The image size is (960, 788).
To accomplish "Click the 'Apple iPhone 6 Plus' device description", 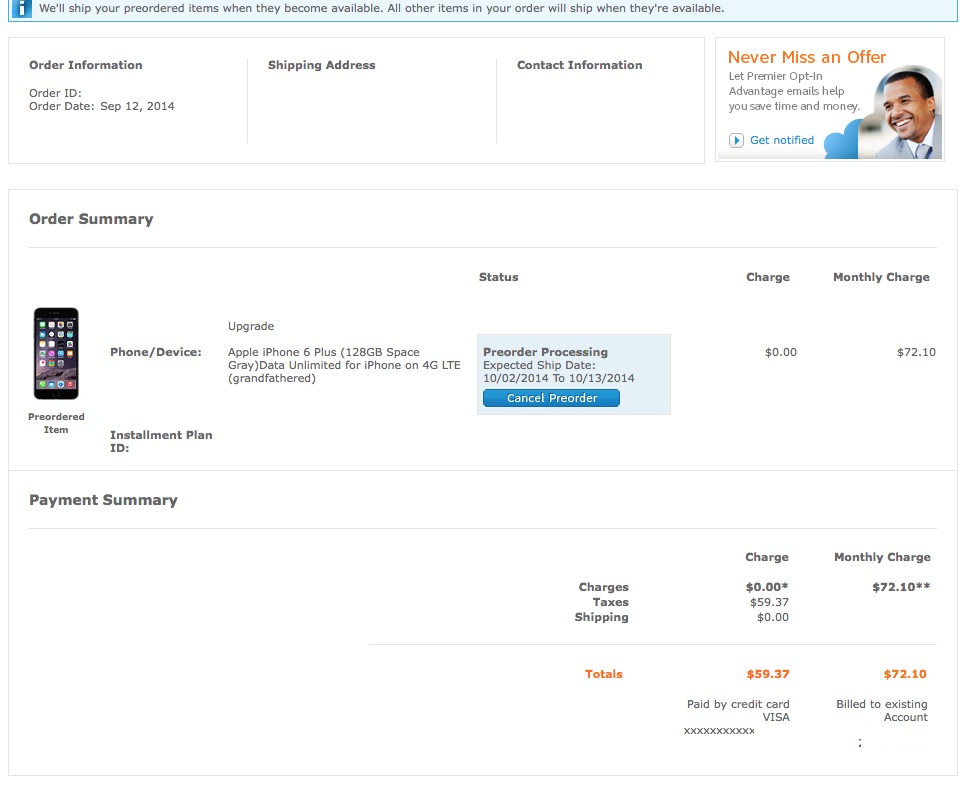I will (x=344, y=365).
